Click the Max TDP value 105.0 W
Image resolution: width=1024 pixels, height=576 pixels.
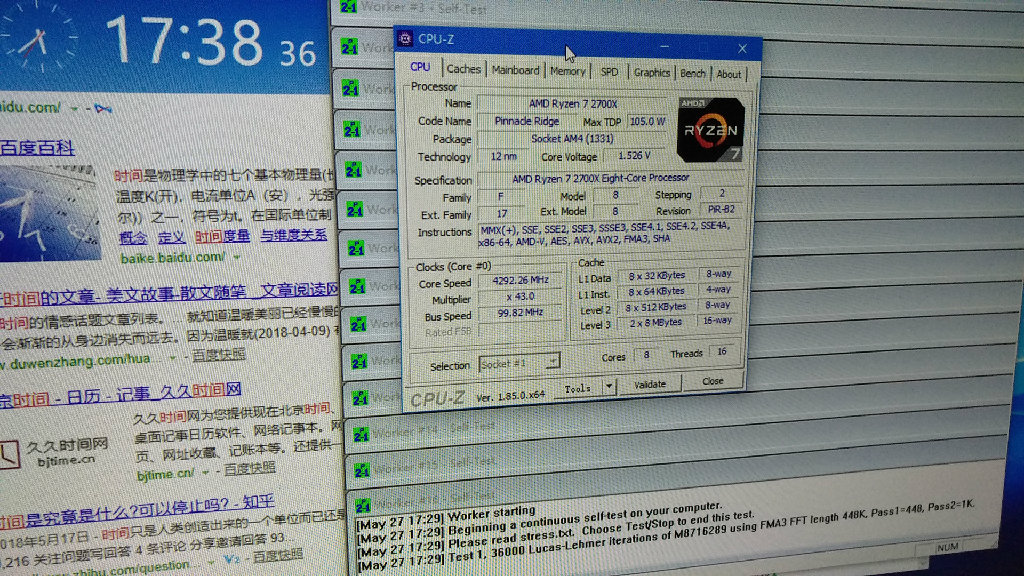coord(647,121)
